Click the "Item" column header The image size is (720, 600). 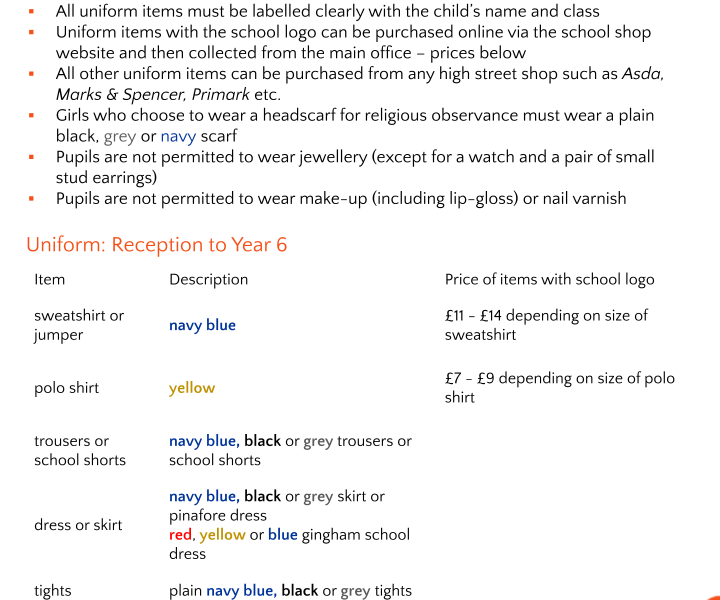tap(49, 280)
